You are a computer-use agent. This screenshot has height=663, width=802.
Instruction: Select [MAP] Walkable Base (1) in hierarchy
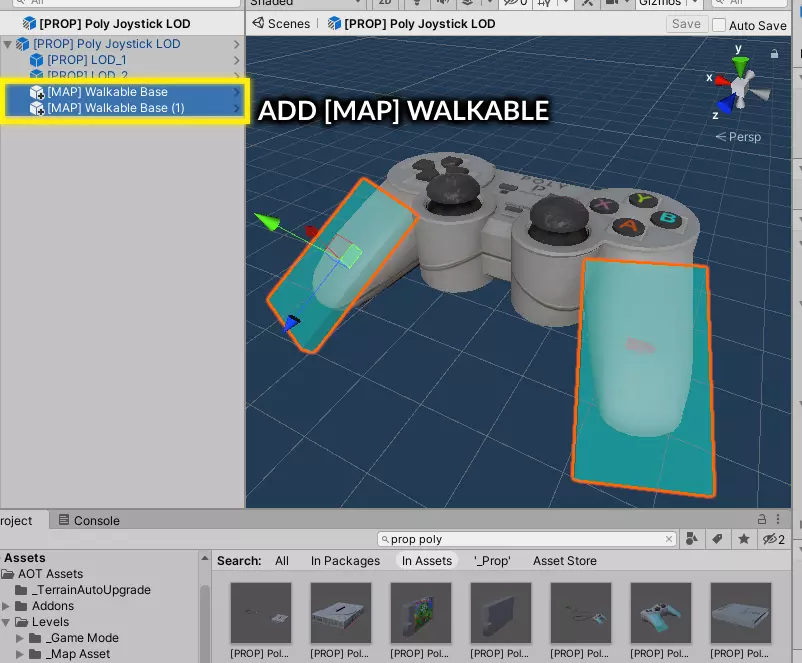(x=116, y=108)
